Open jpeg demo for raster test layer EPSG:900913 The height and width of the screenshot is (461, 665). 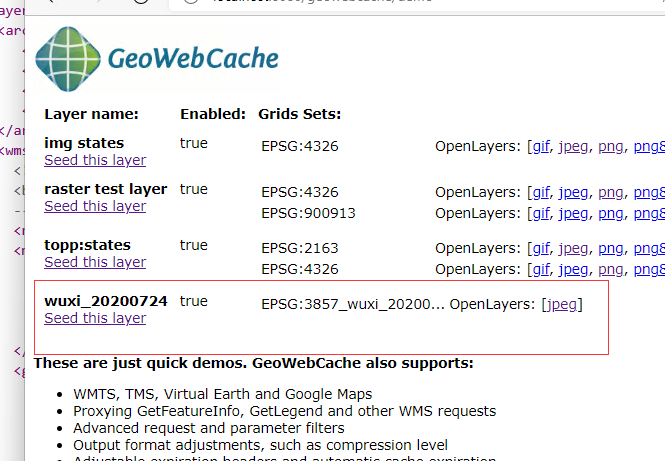[x=574, y=213]
